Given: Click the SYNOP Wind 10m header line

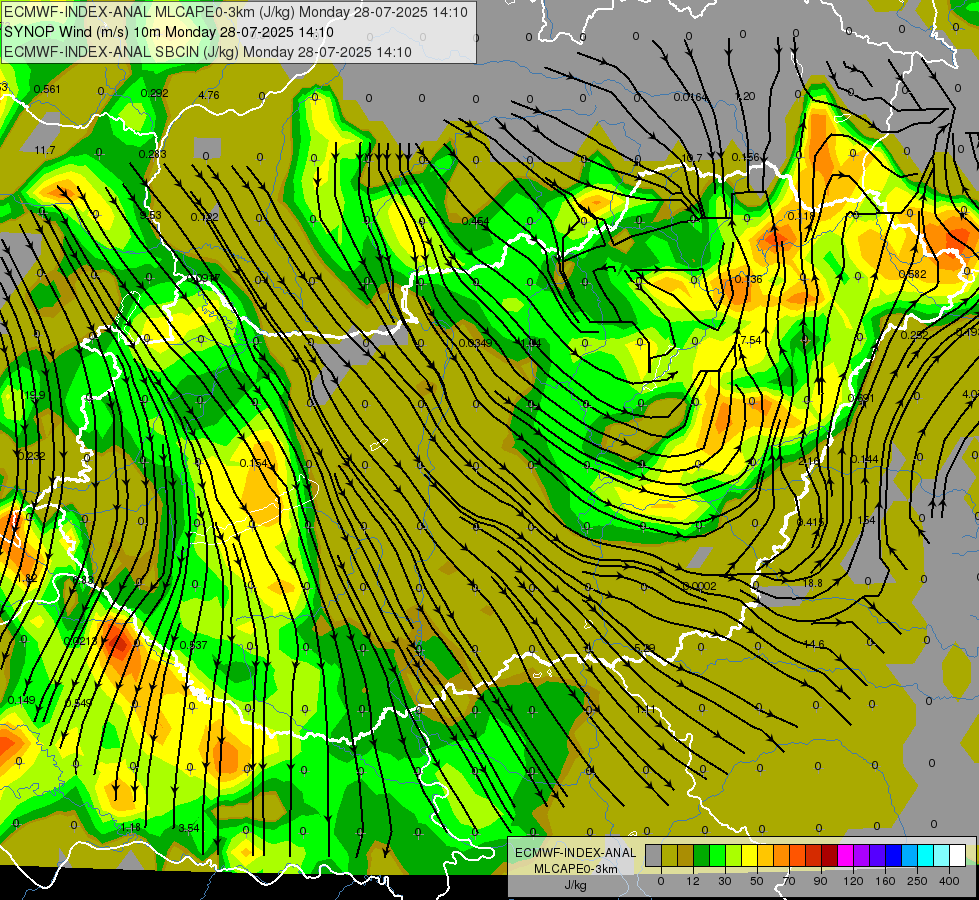Looking at the screenshot, I should click(x=169, y=32).
